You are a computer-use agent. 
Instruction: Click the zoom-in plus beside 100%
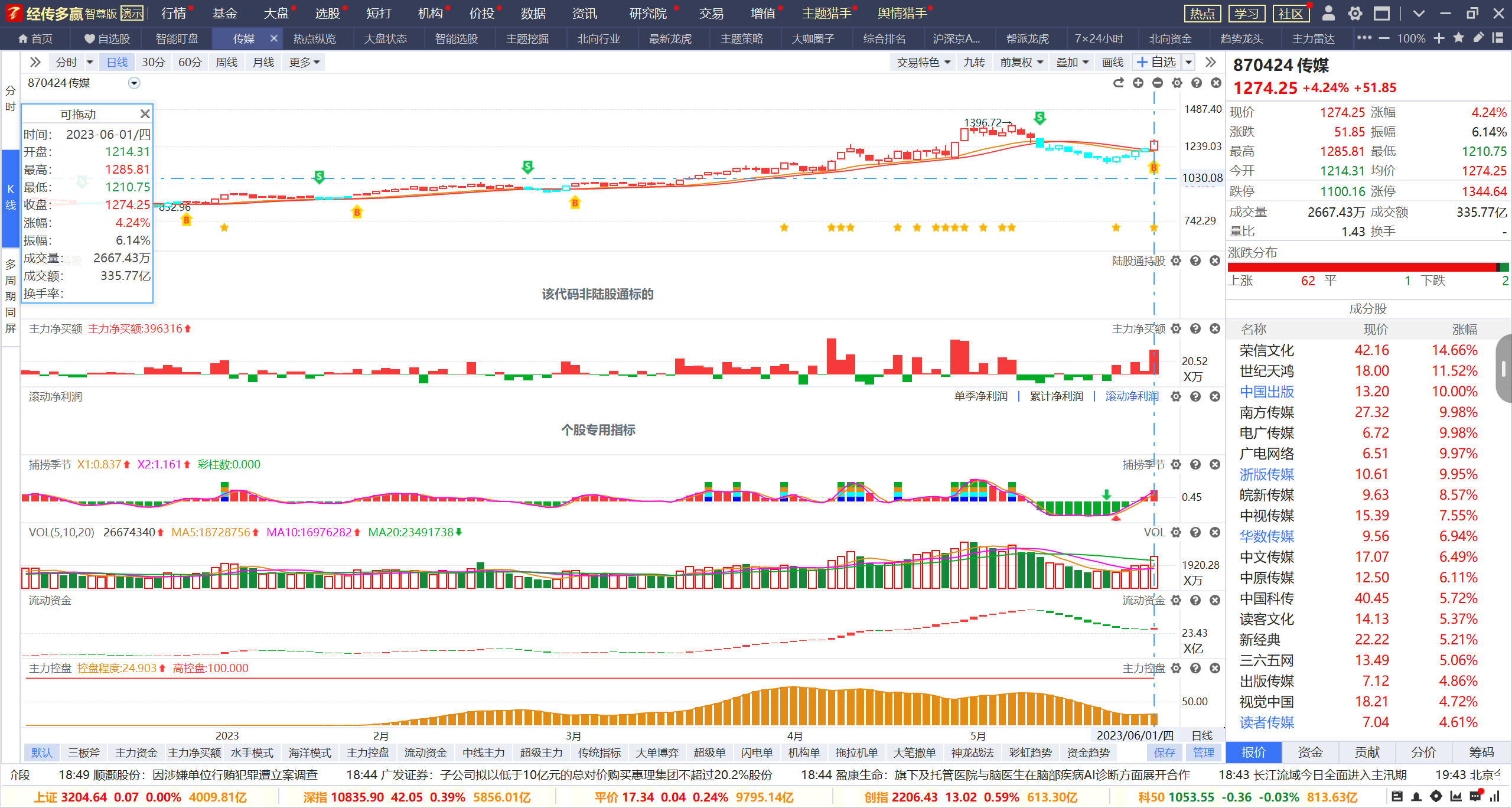click(x=1439, y=38)
